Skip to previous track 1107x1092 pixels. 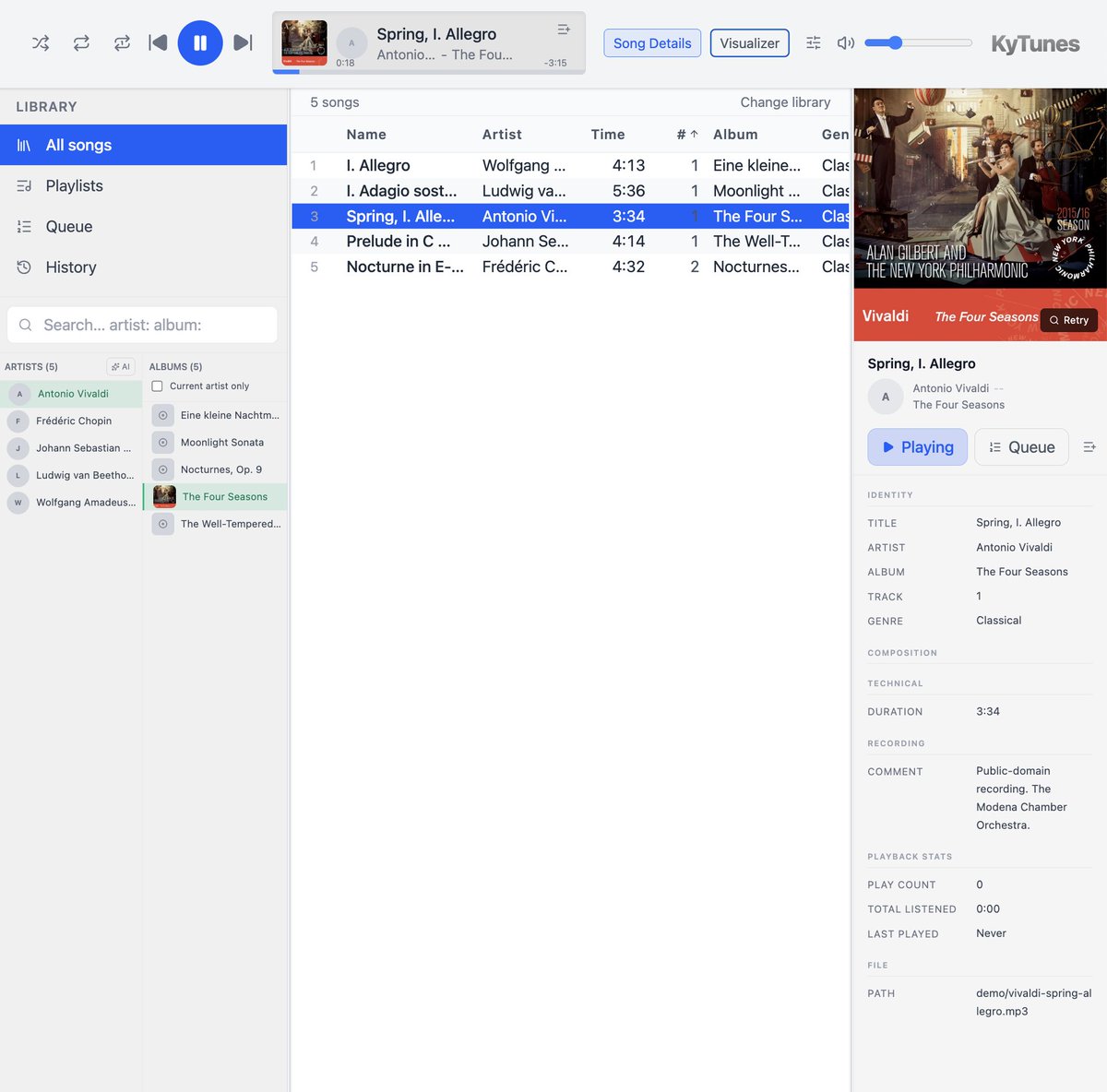point(158,42)
